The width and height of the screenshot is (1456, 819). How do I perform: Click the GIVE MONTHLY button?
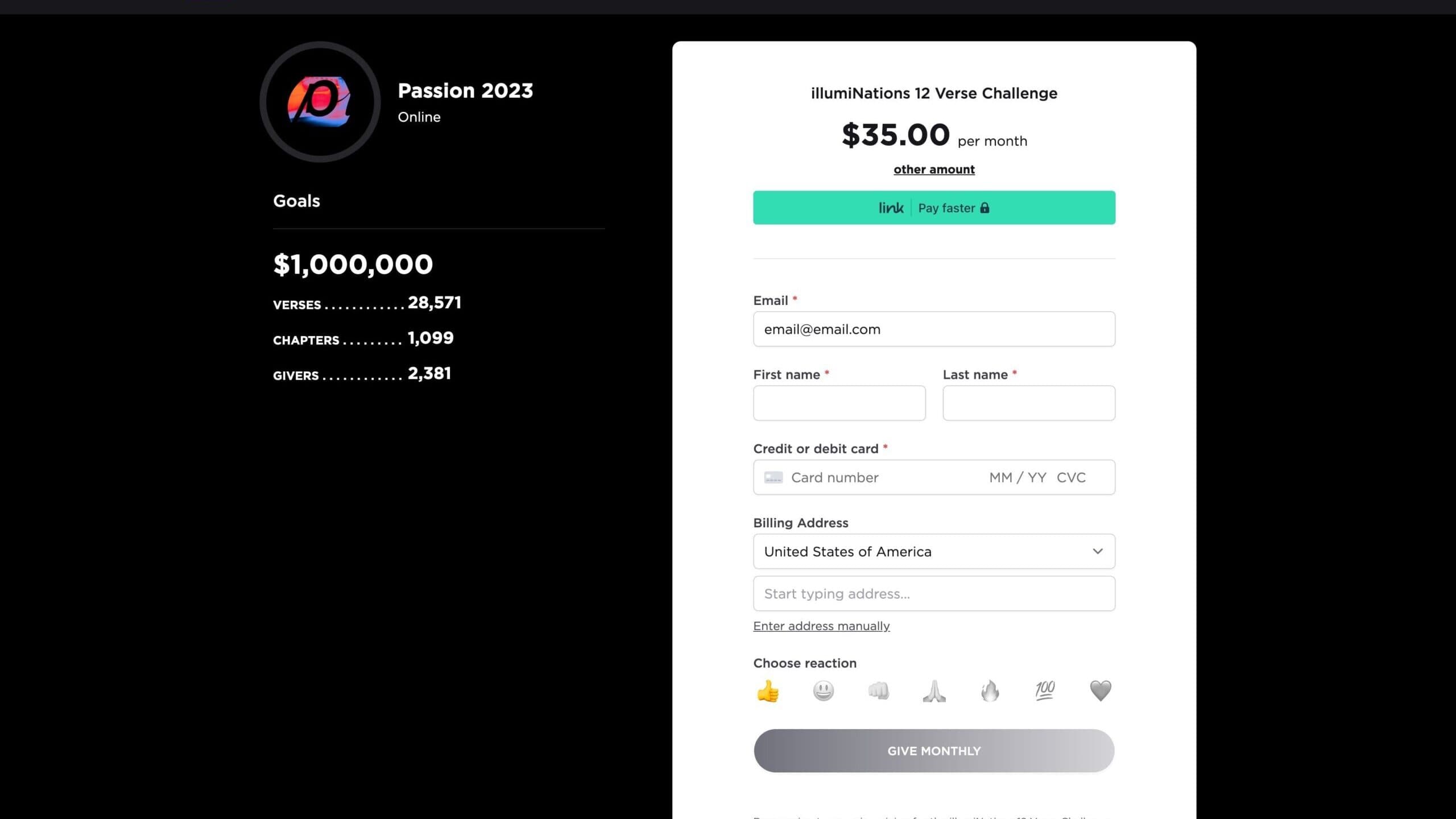933,750
